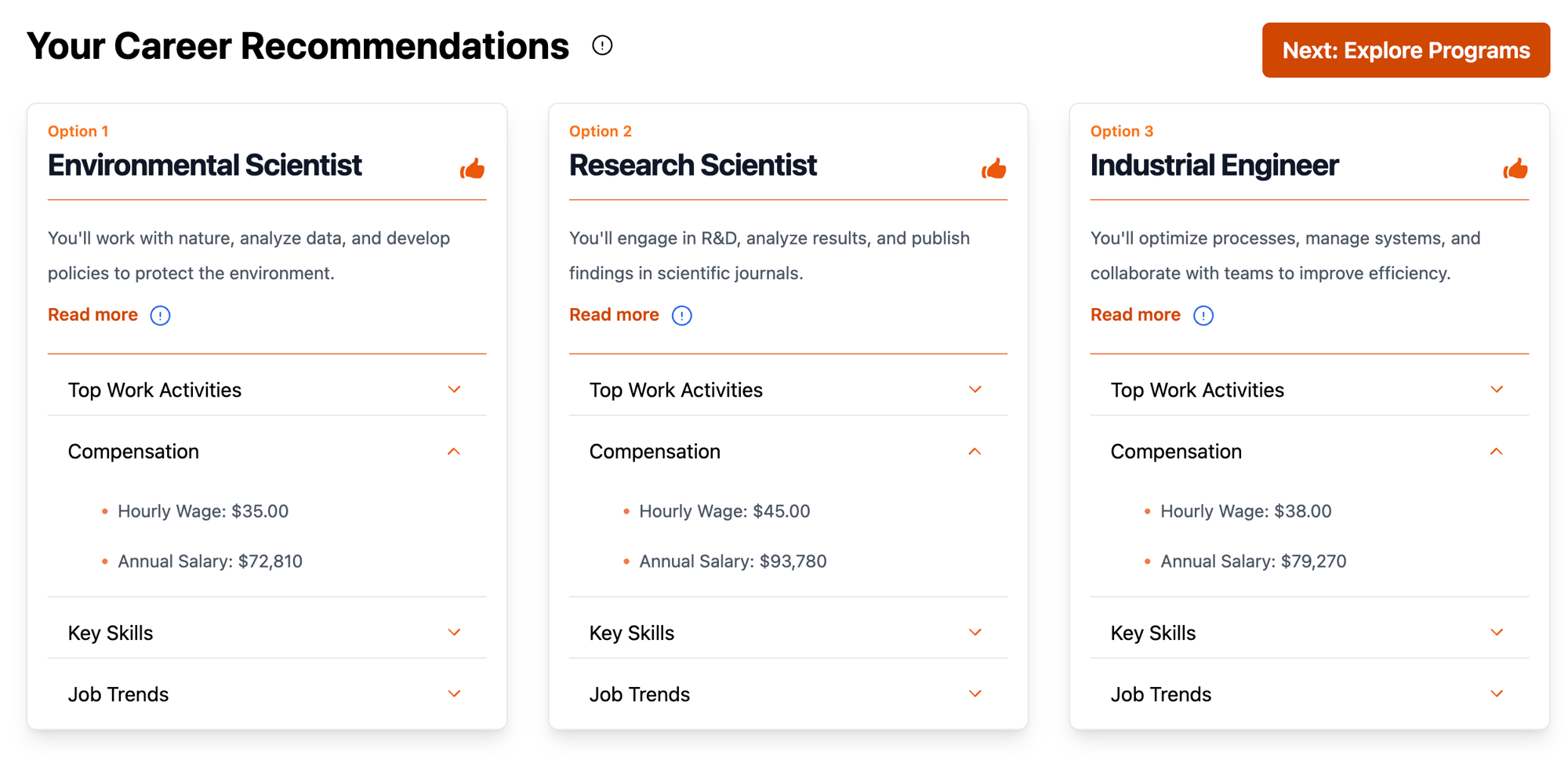Click the info icon next to Industrial Engineer's Read more
The height and width of the screenshot is (774, 1568).
[1203, 315]
